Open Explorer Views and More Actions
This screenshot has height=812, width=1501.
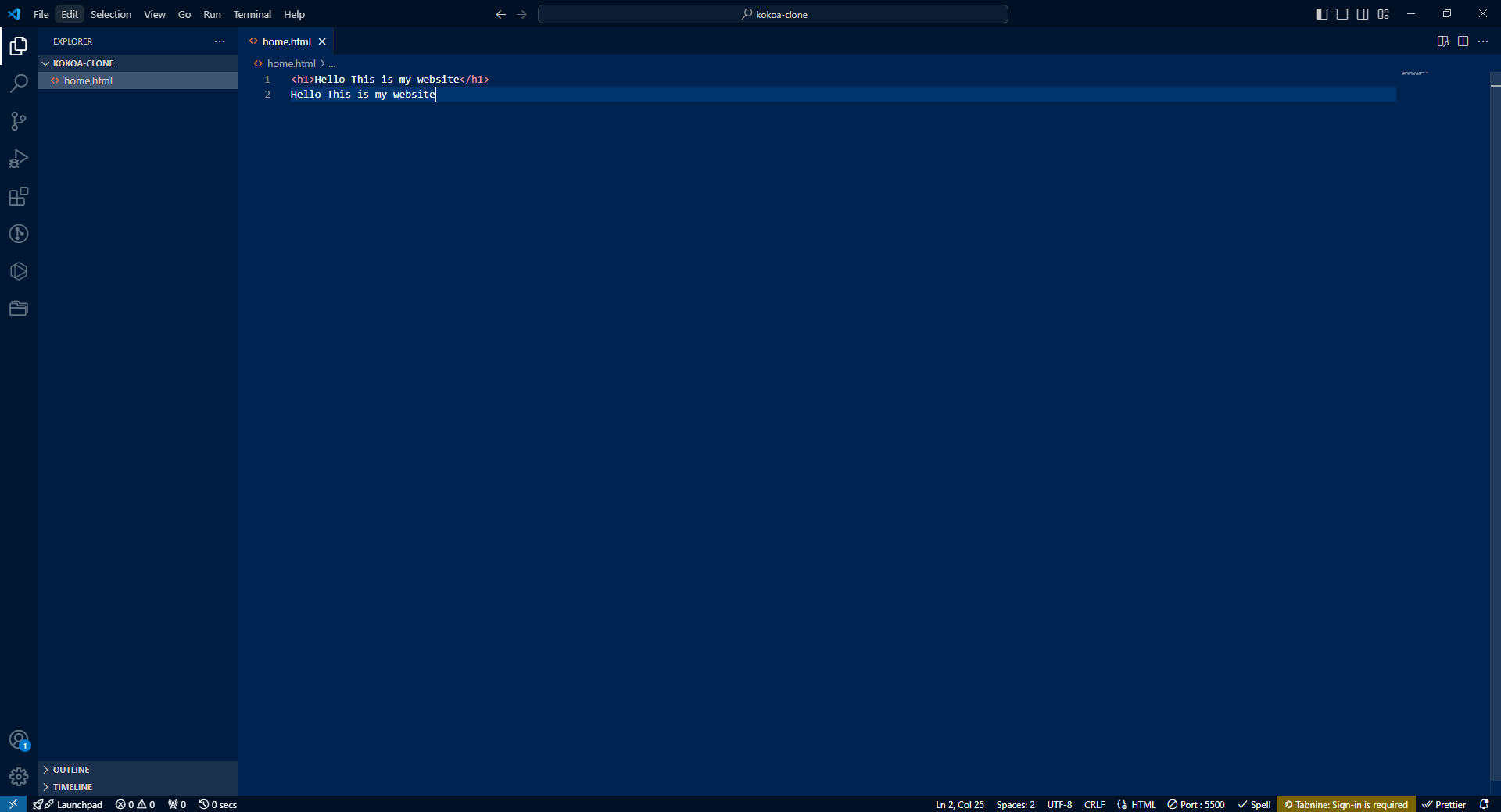point(220,41)
